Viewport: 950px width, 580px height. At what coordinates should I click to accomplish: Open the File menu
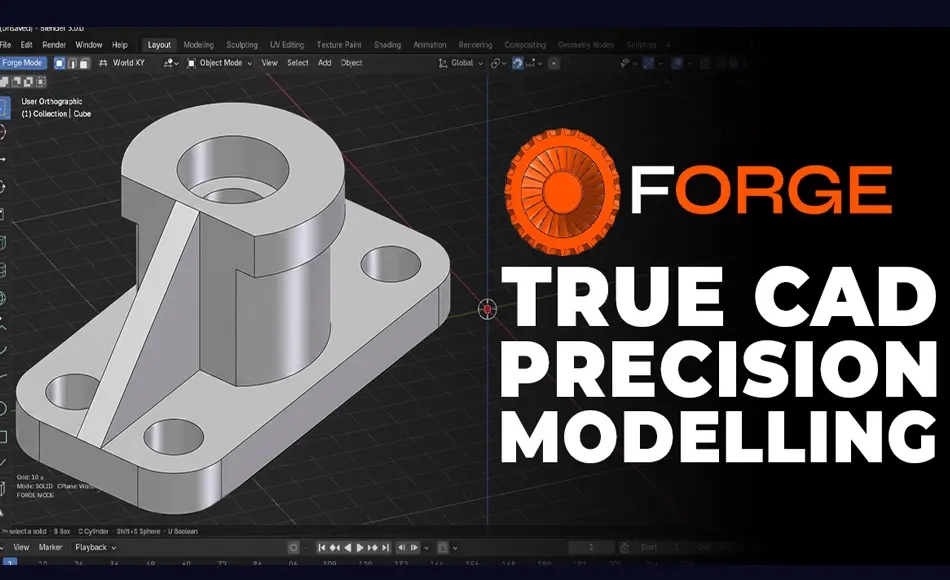click(x=5, y=45)
